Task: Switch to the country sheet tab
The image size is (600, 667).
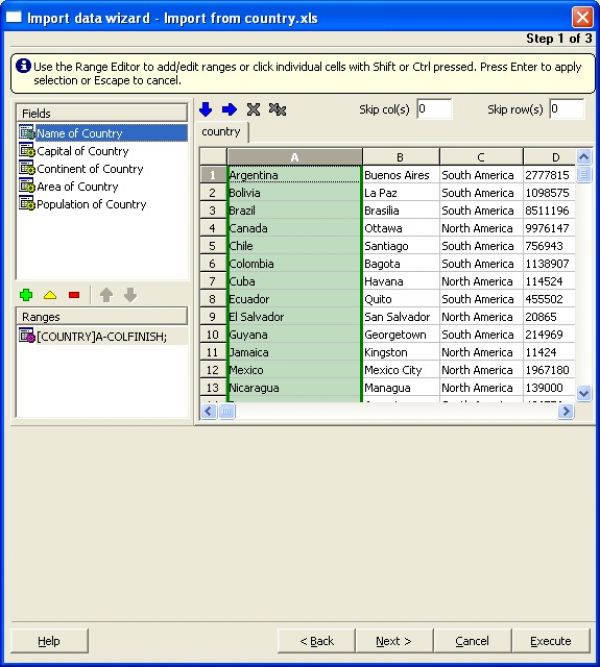Action: [x=221, y=132]
